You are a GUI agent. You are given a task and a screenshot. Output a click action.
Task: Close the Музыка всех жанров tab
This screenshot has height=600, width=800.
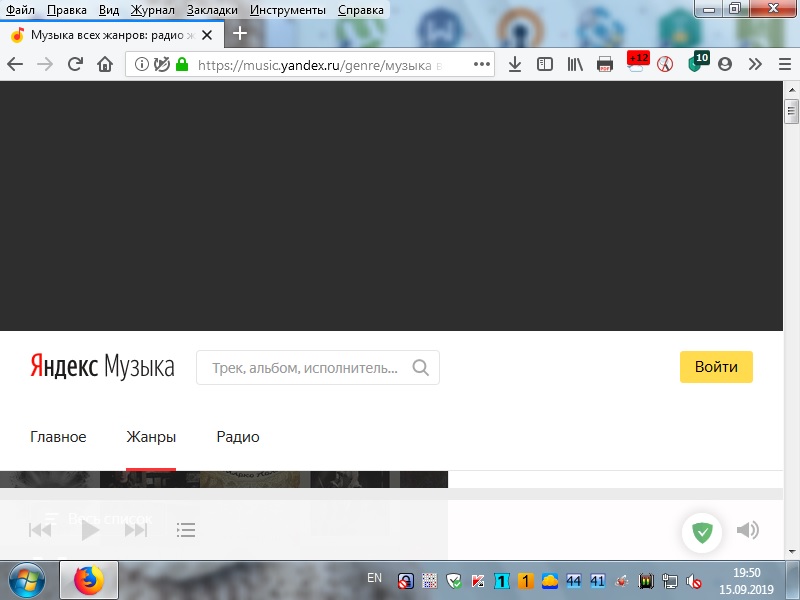pyautogui.click(x=207, y=35)
